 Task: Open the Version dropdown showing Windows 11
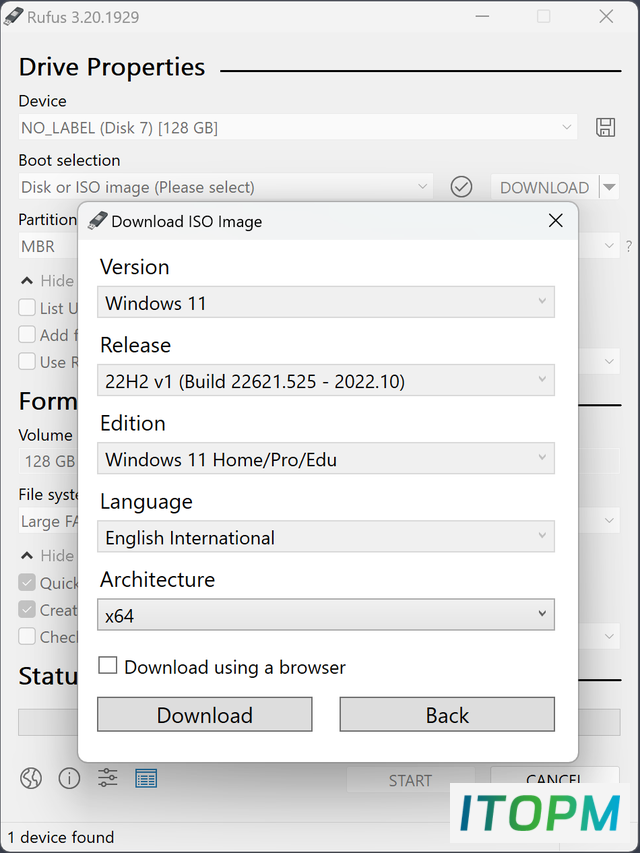326,302
